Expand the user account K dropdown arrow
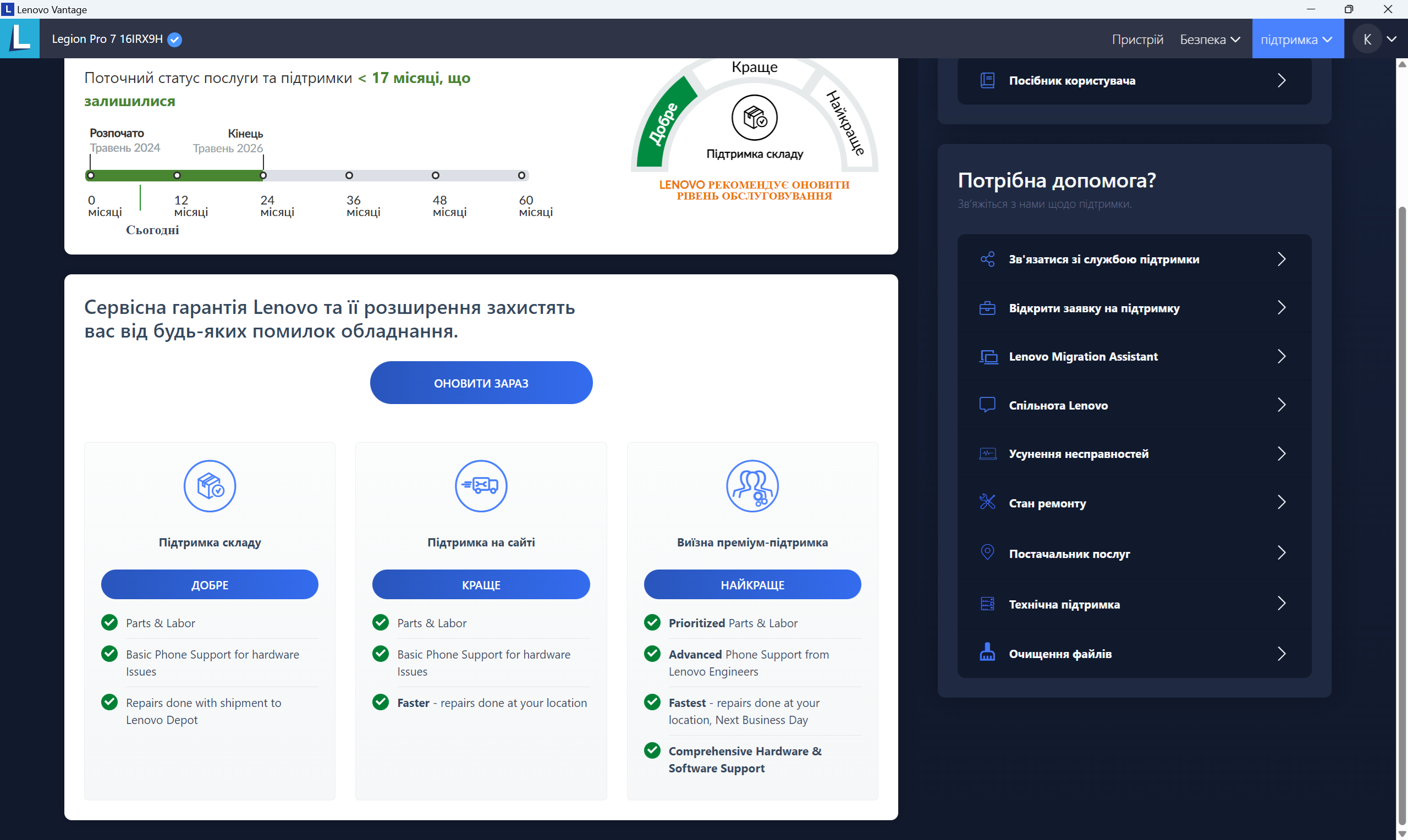Screen dimensions: 1408x840 pos(1391,39)
